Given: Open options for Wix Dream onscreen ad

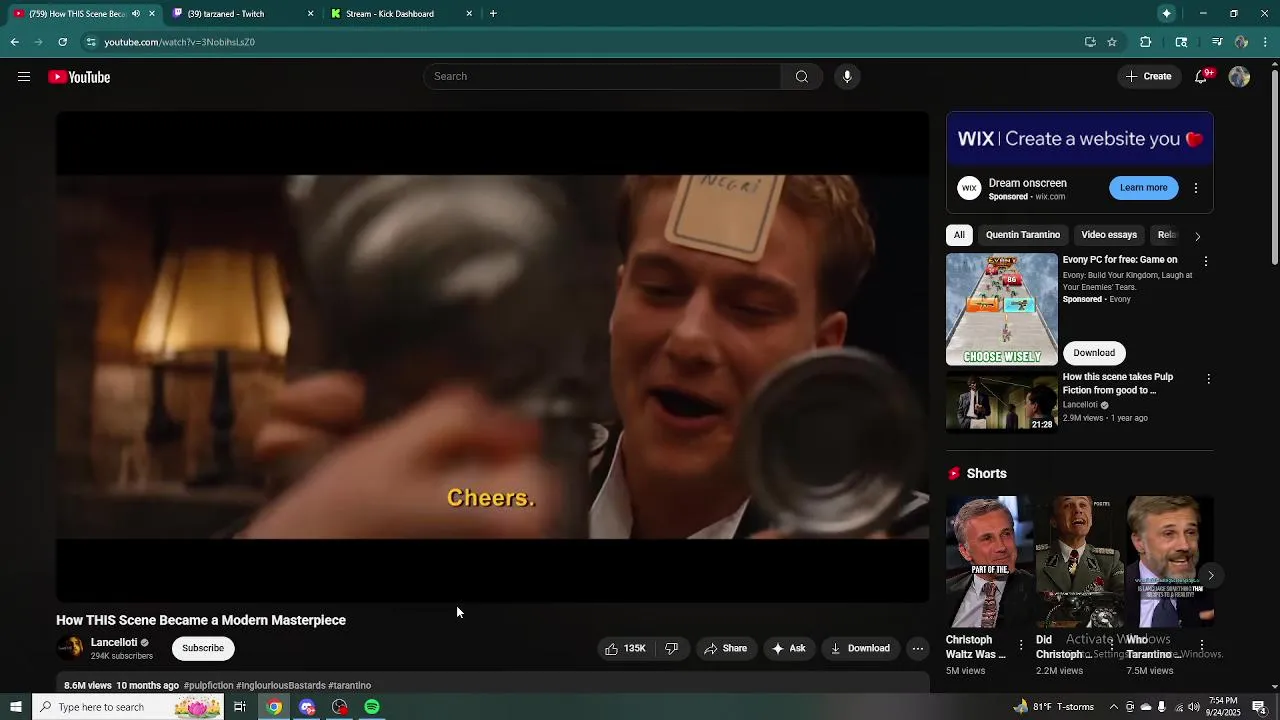Looking at the screenshot, I should click(x=1195, y=188).
